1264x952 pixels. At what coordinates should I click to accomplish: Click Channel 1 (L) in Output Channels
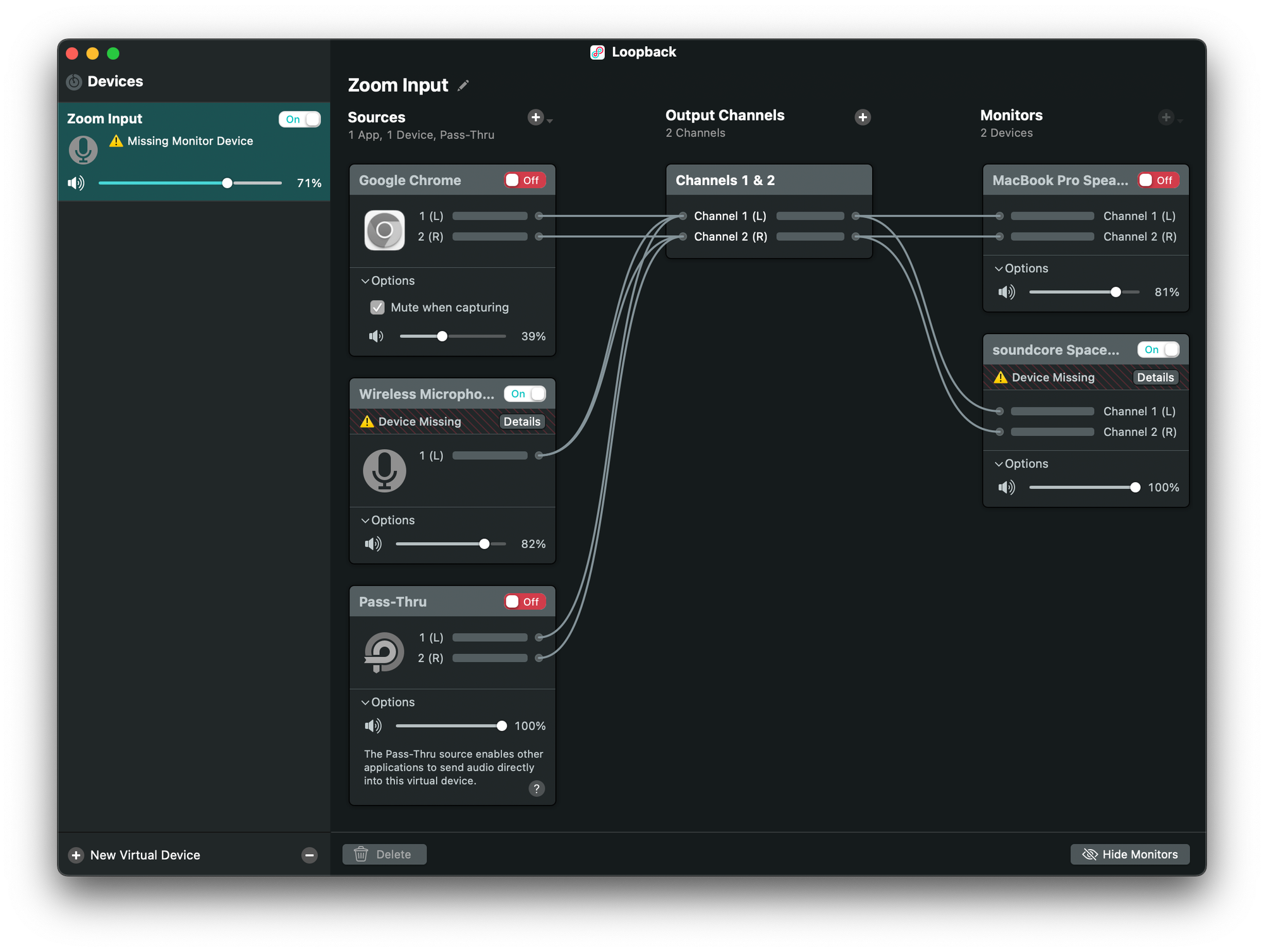click(x=730, y=216)
